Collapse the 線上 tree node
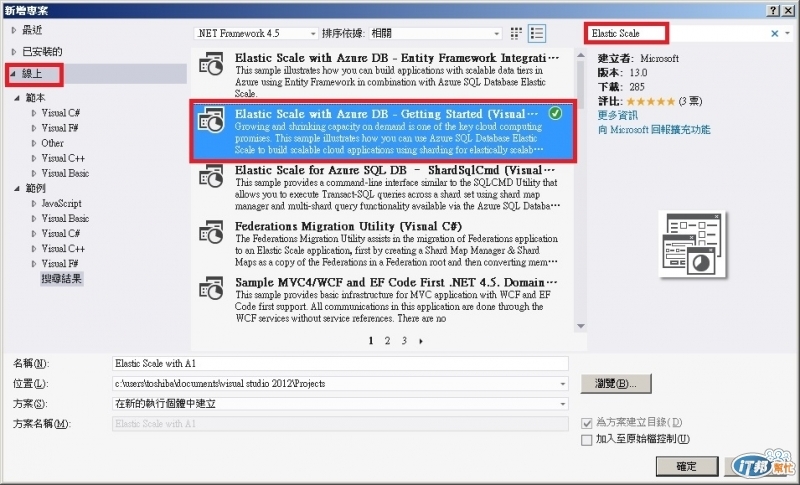Screen dimensions: 800x485 pos(14,74)
